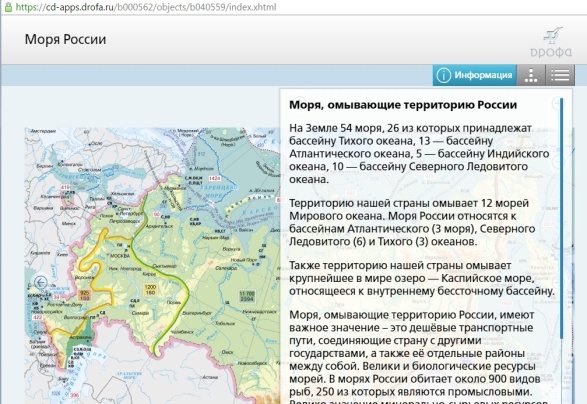Click the 11 700/2294 green map label

tap(247, 296)
